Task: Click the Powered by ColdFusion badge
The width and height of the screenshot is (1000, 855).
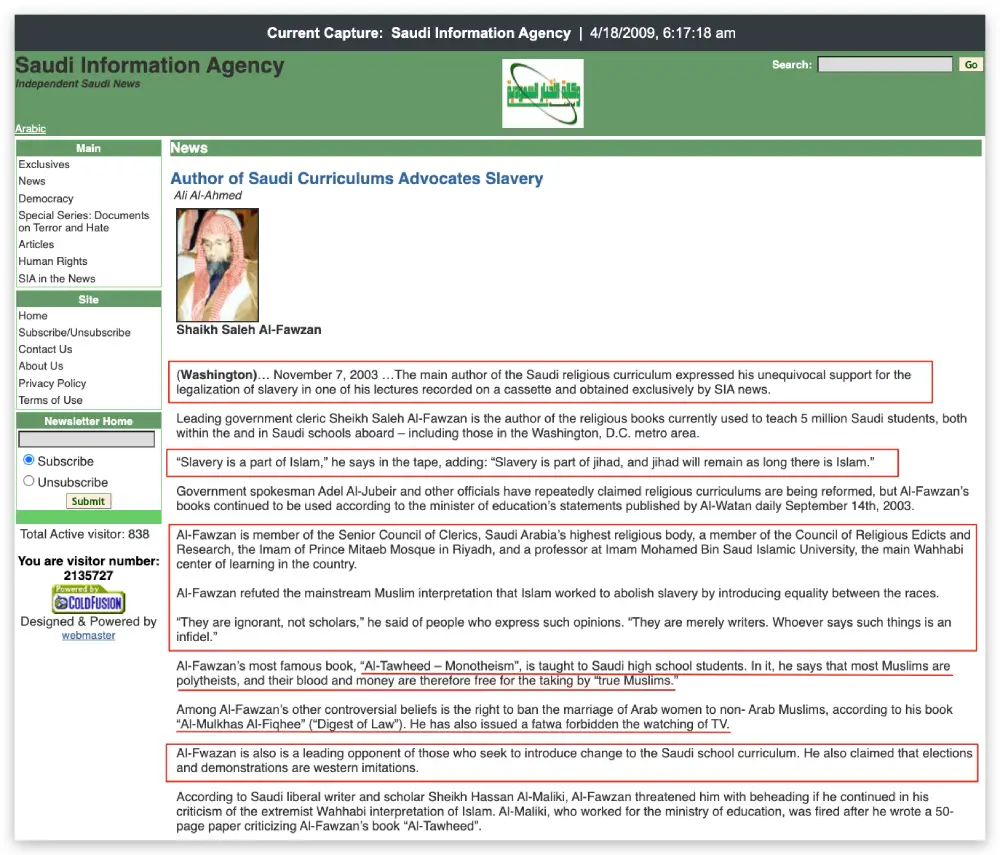Action: tap(88, 599)
